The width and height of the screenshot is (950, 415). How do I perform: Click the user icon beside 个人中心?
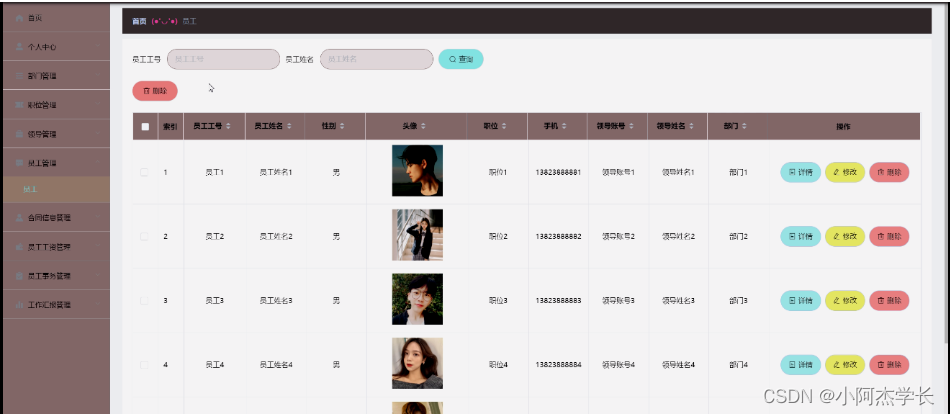click(19, 47)
